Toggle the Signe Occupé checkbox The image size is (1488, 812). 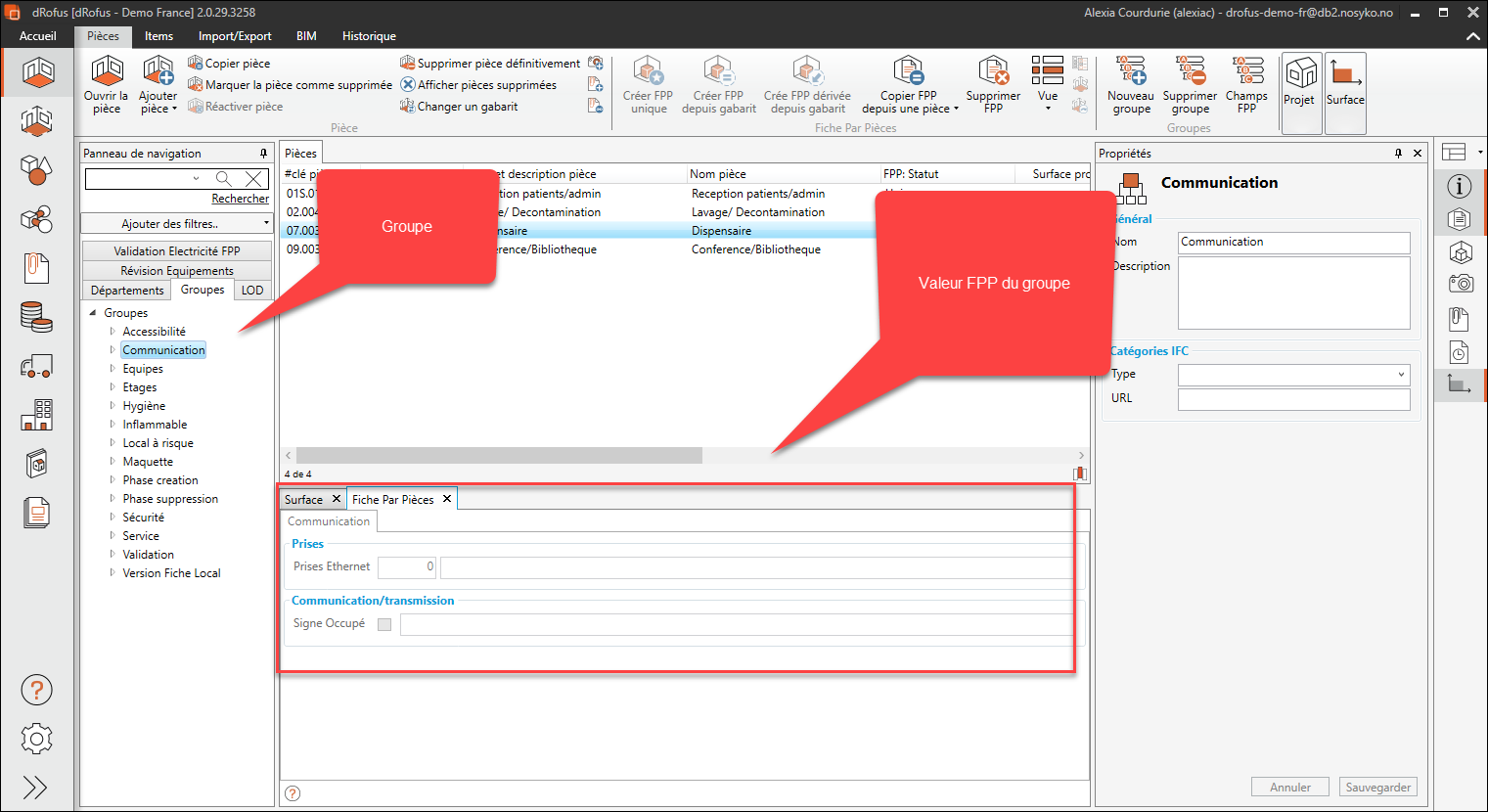pyautogui.click(x=384, y=624)
